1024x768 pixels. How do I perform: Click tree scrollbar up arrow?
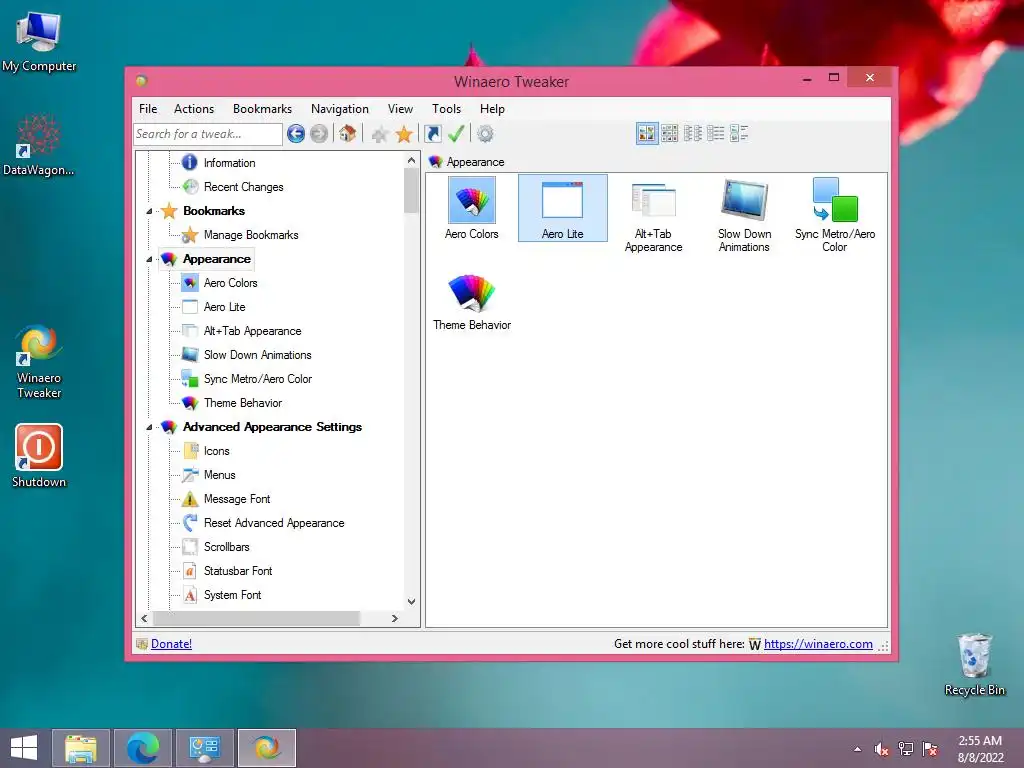[411, 160]
